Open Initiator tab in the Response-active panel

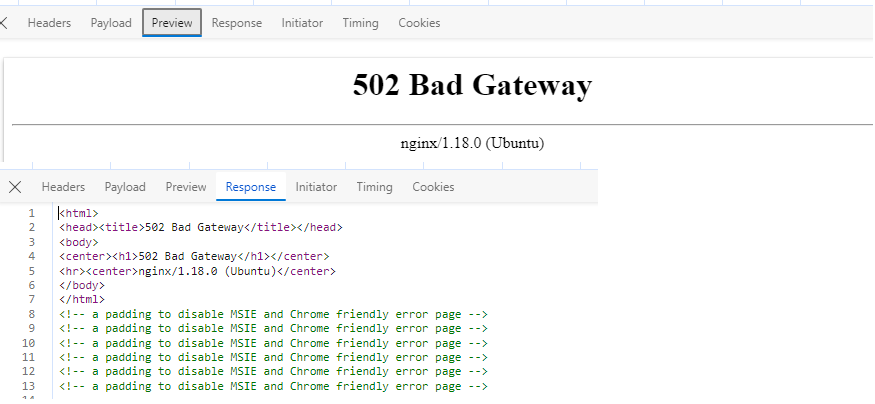pos(316,187)
